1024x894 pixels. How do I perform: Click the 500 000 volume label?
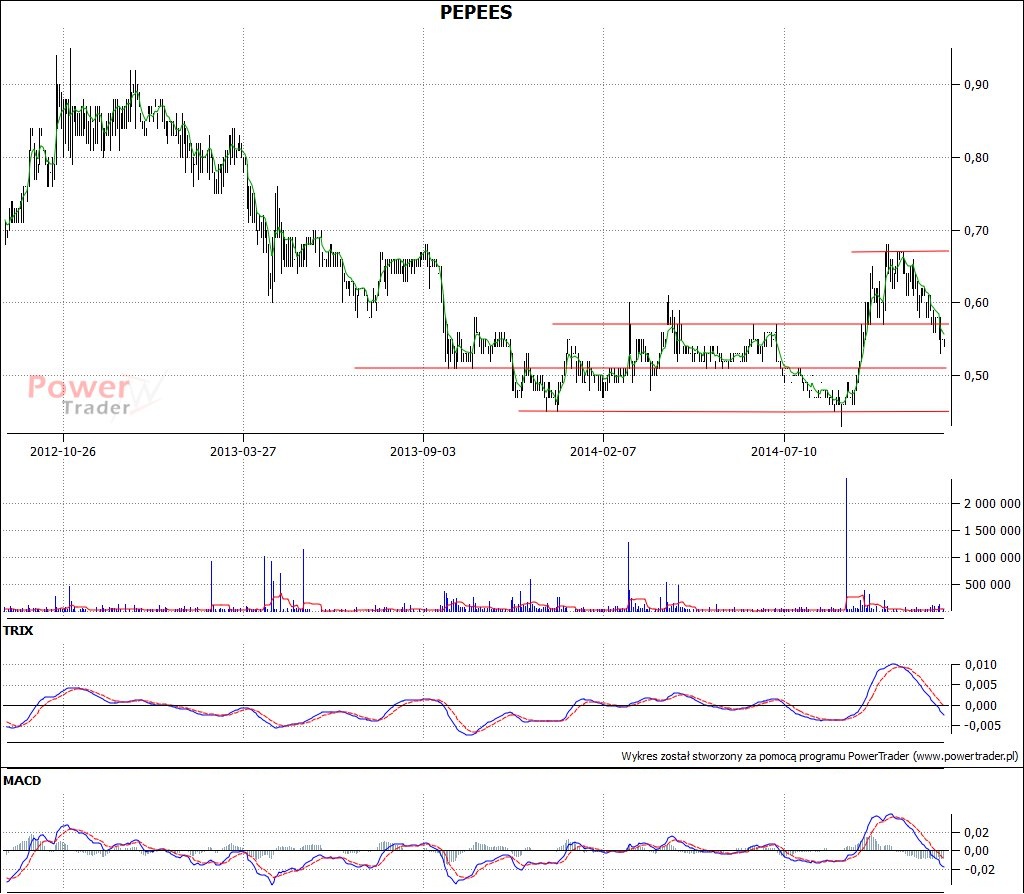click(x=987, y=584)
